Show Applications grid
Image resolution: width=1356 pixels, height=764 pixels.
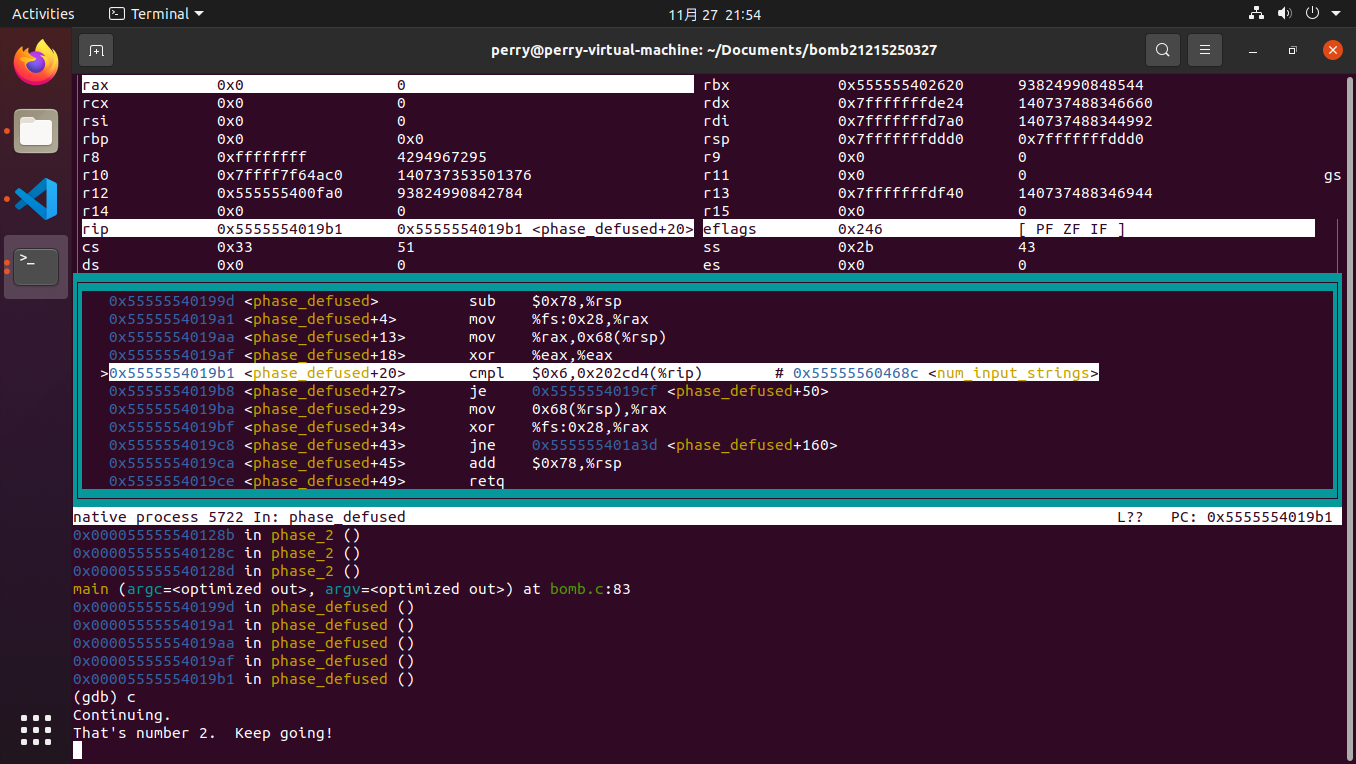click(x=36, y=729)
